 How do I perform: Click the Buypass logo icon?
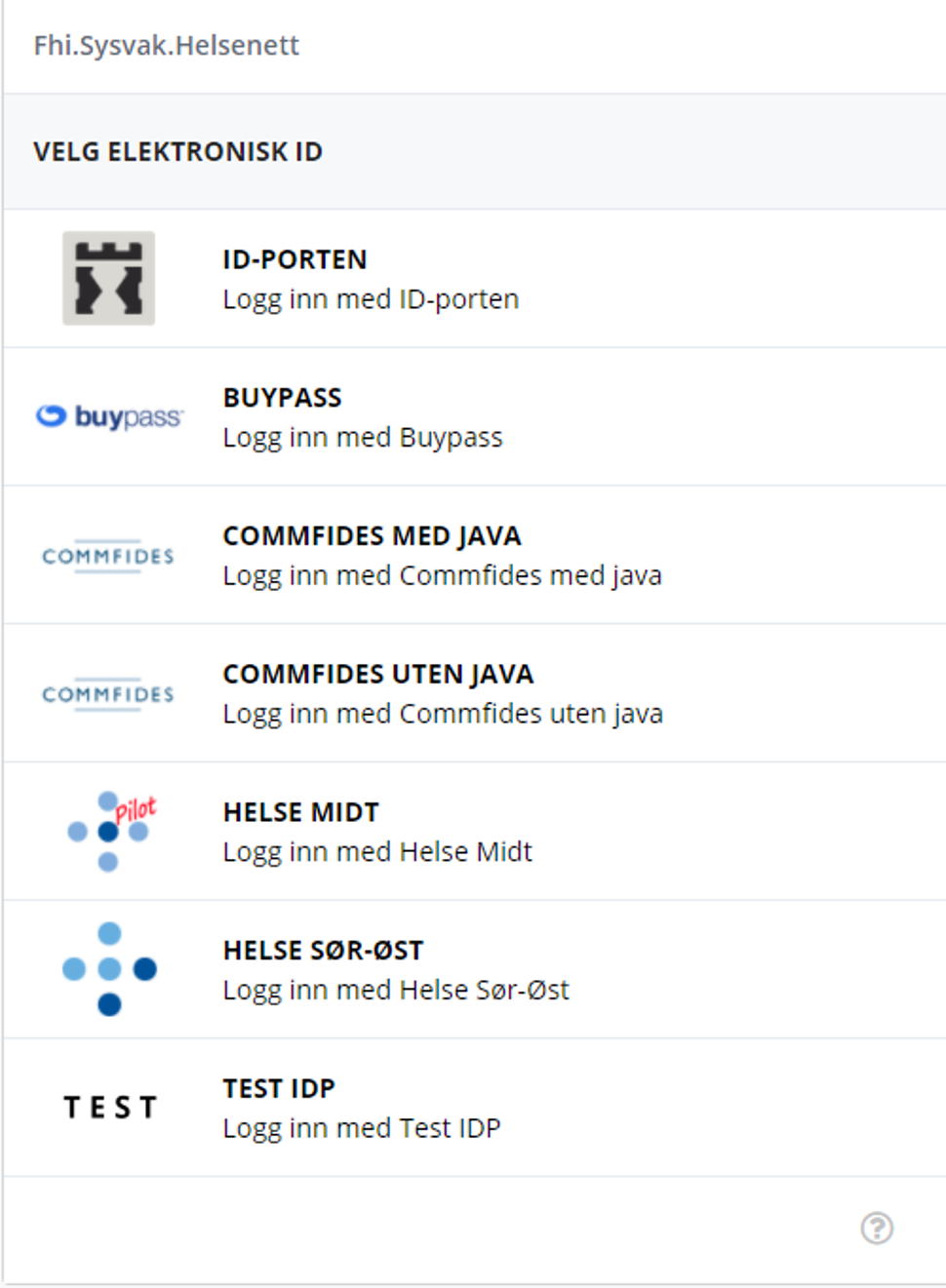tap(109, 417)
